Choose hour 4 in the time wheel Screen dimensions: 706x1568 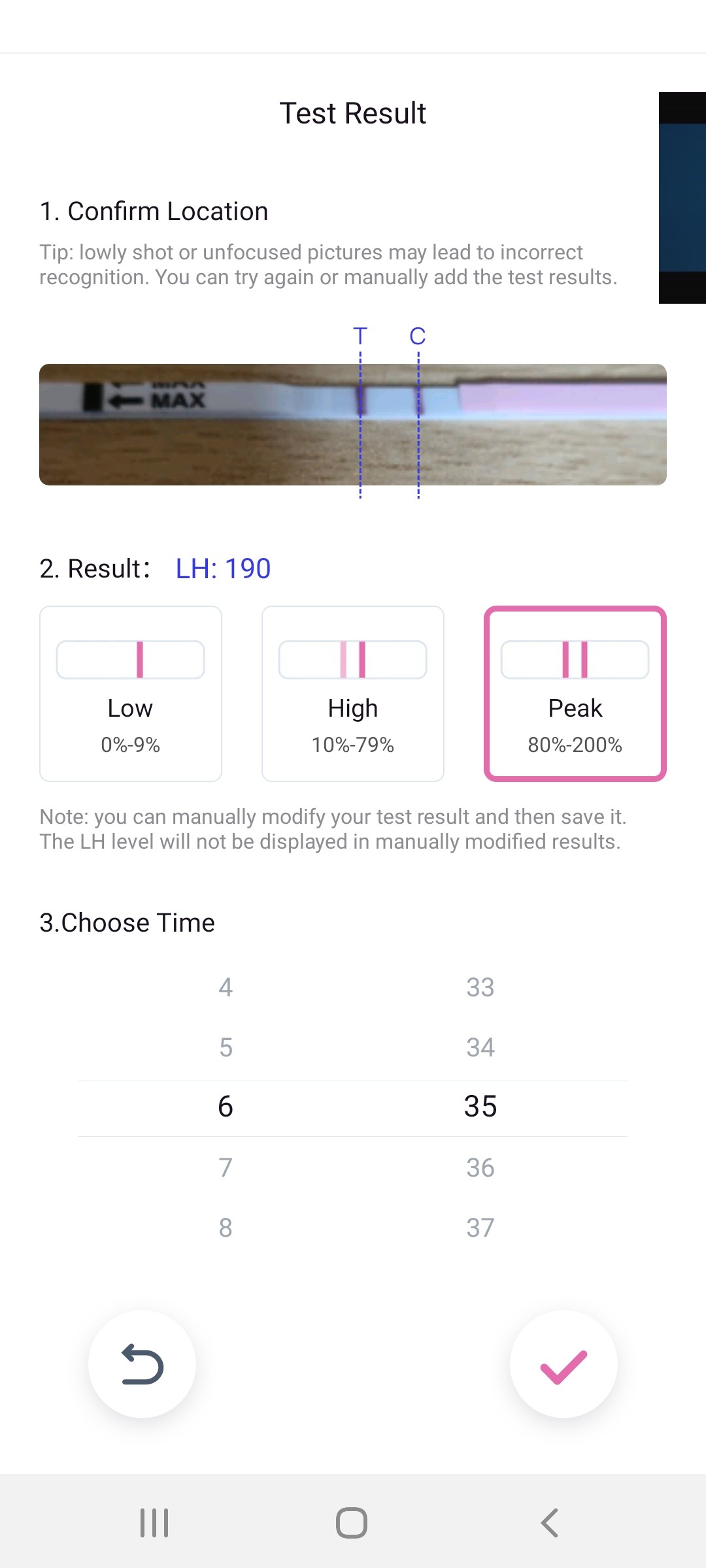click(x=226, y=987)
